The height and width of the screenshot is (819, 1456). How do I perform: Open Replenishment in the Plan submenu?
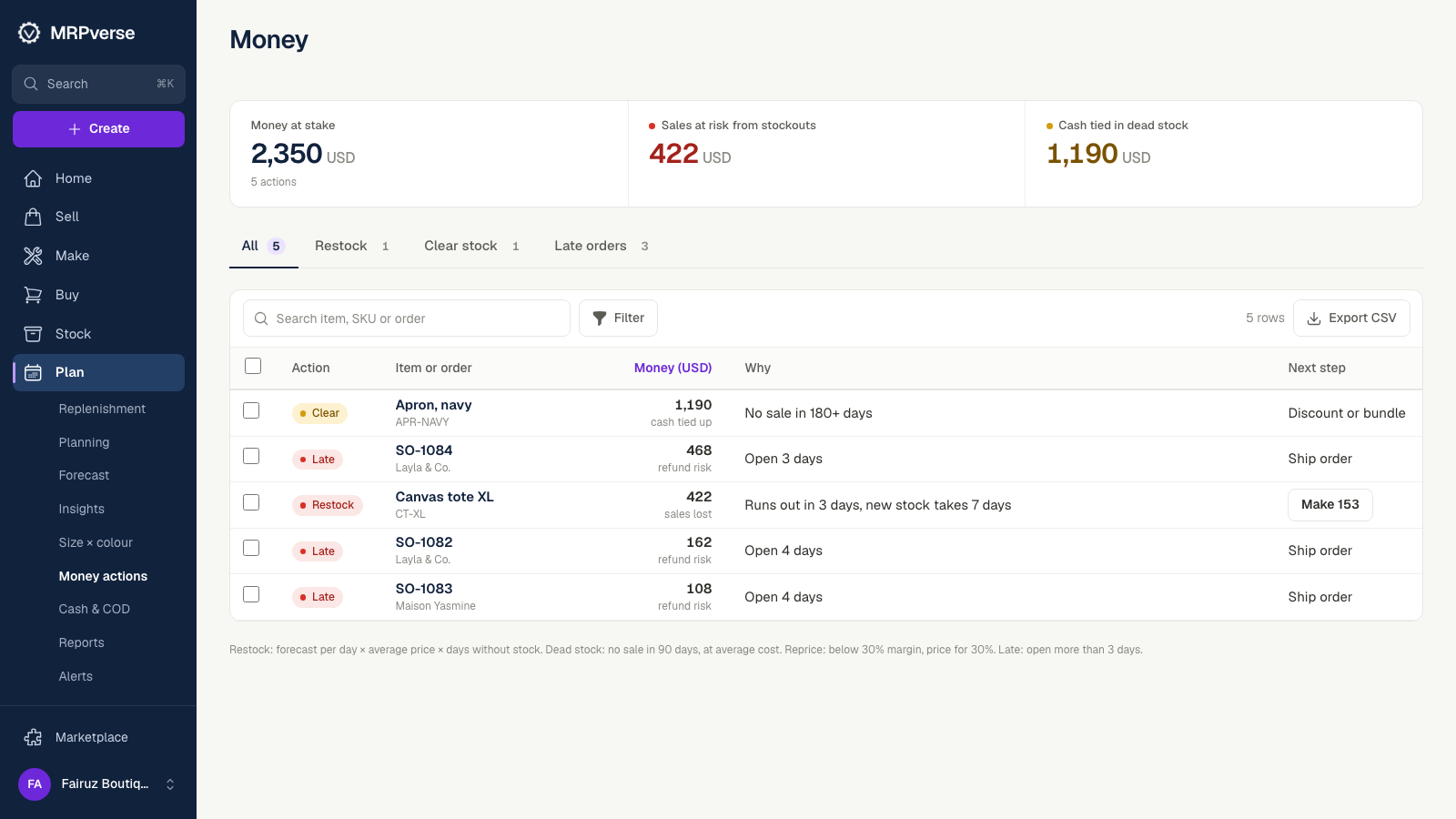102,409
